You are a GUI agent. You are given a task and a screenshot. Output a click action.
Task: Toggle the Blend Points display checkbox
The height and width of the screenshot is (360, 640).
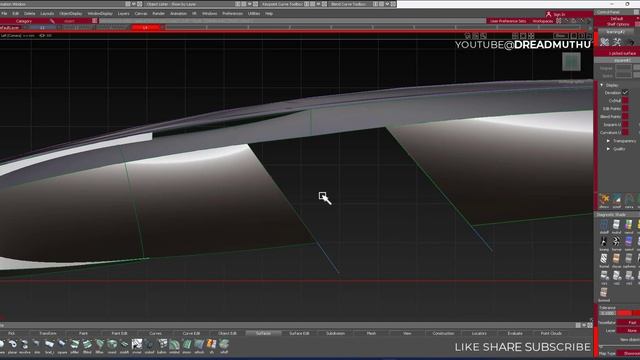[625, 116]
